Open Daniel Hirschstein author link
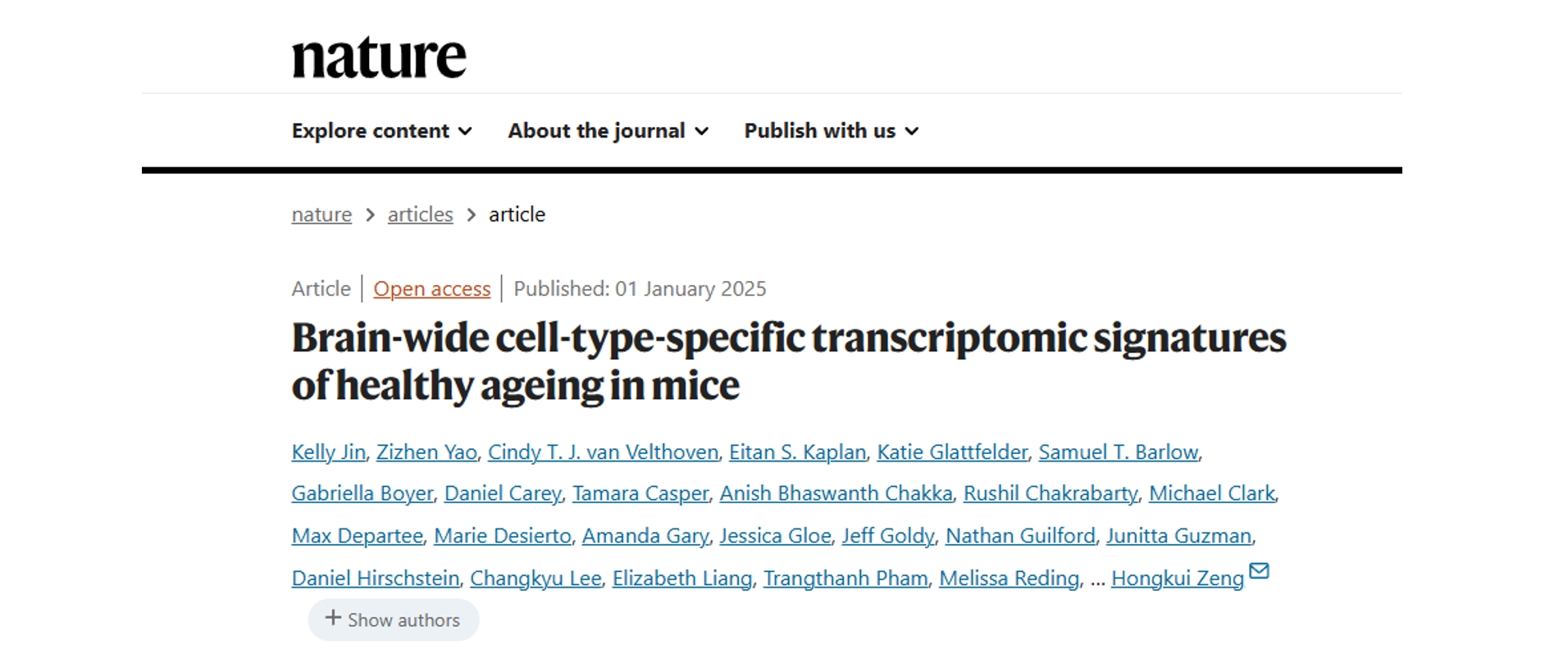The height and width of the screenshot is (663, 1568). 376,579
